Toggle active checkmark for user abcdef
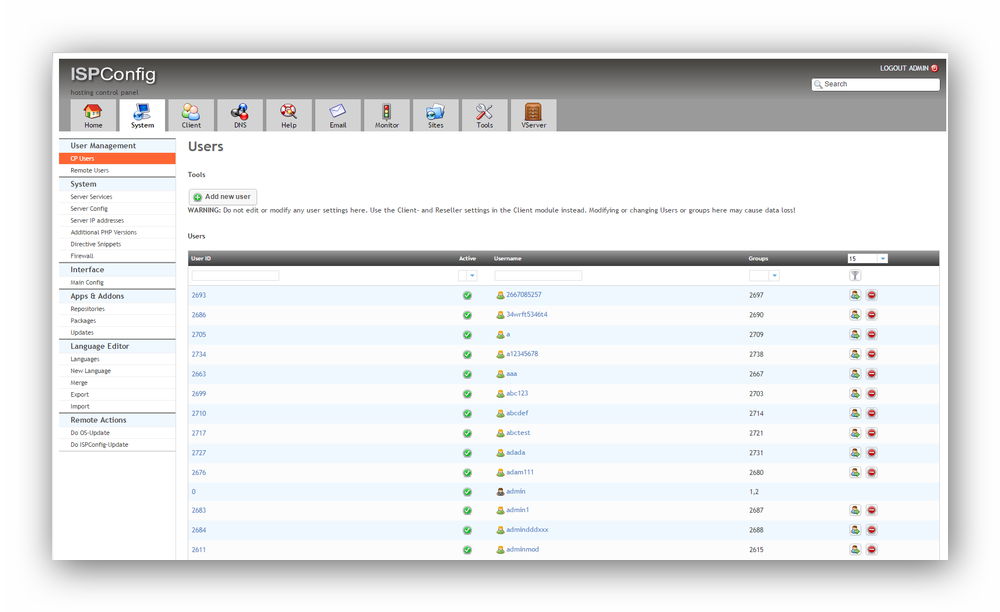This screenshot has width=1000, height=612. (467, 413)
